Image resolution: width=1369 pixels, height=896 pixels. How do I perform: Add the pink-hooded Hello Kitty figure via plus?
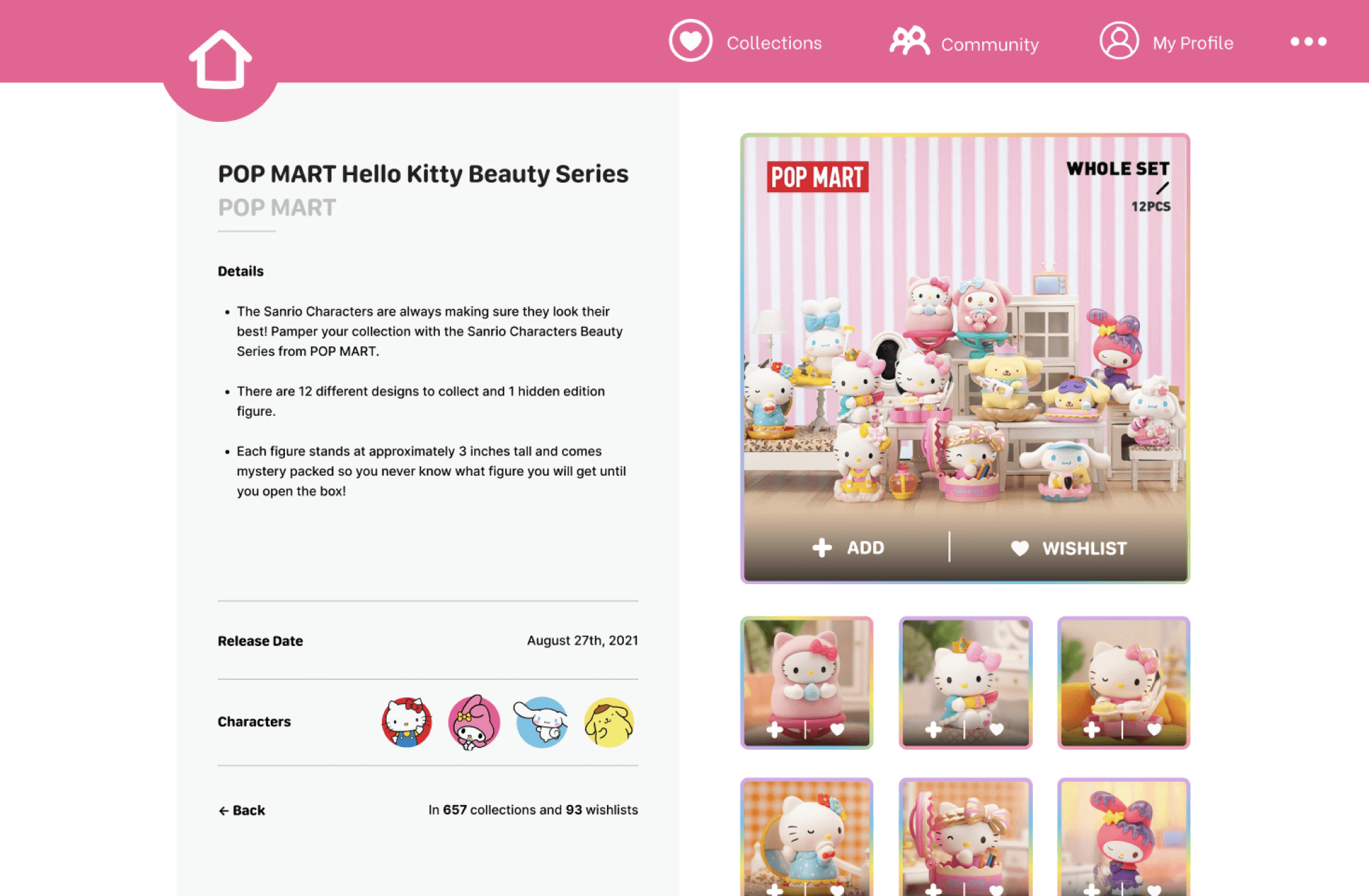point(775,730)
